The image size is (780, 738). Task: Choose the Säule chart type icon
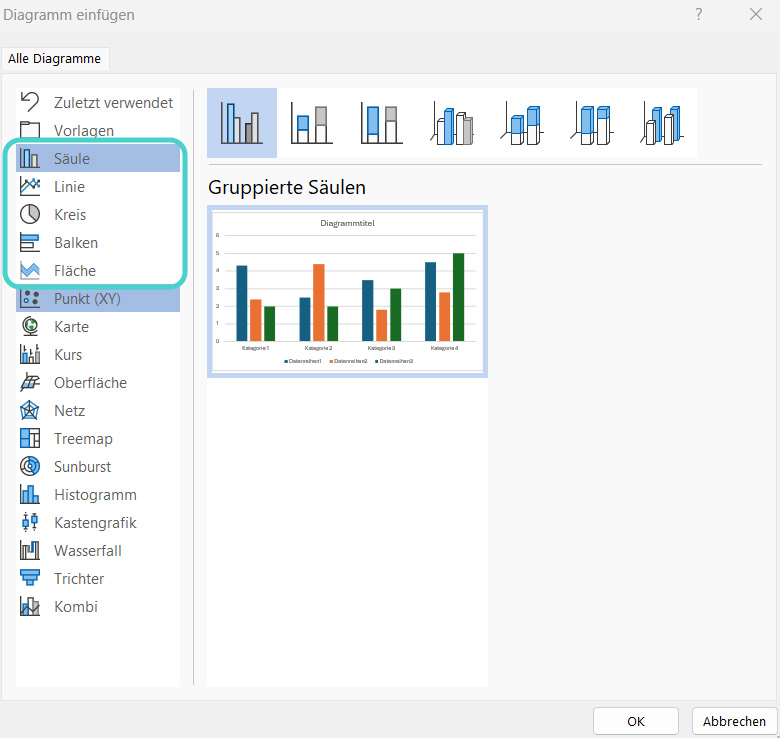click(x=30, y=158)
